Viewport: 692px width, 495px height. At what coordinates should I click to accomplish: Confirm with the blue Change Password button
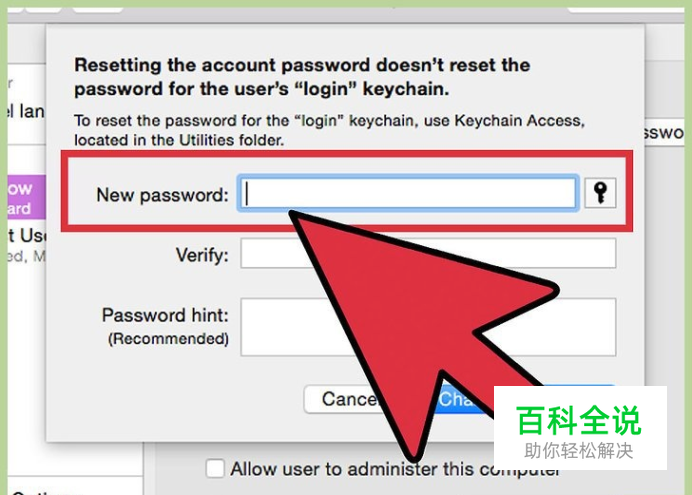pyautogui.click(x=459, y=399)
